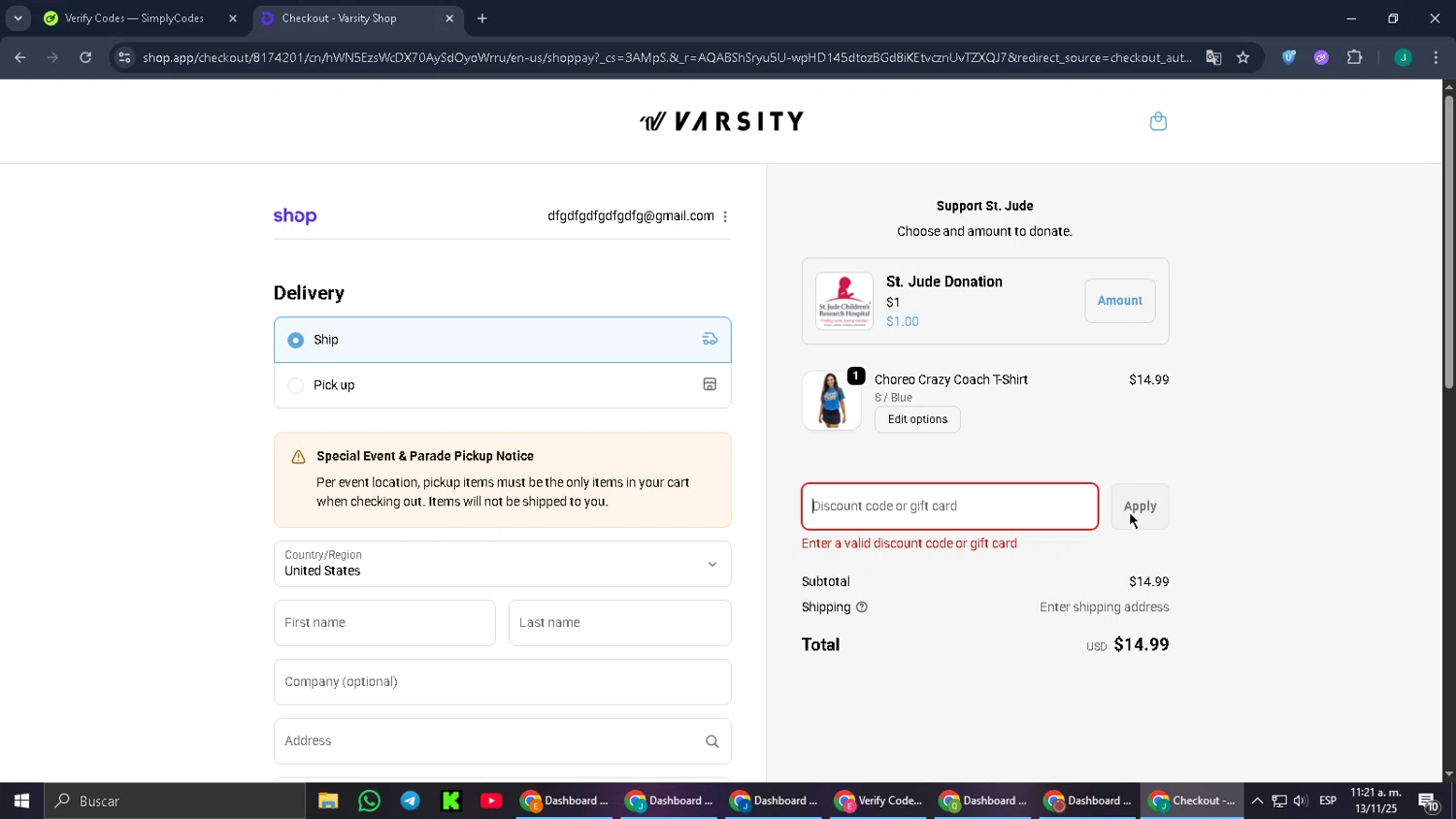Click the St. Jude donation logo thumbnail
Image resolution: width=1456 pixels, height=819 pixels.
[844, 301]
